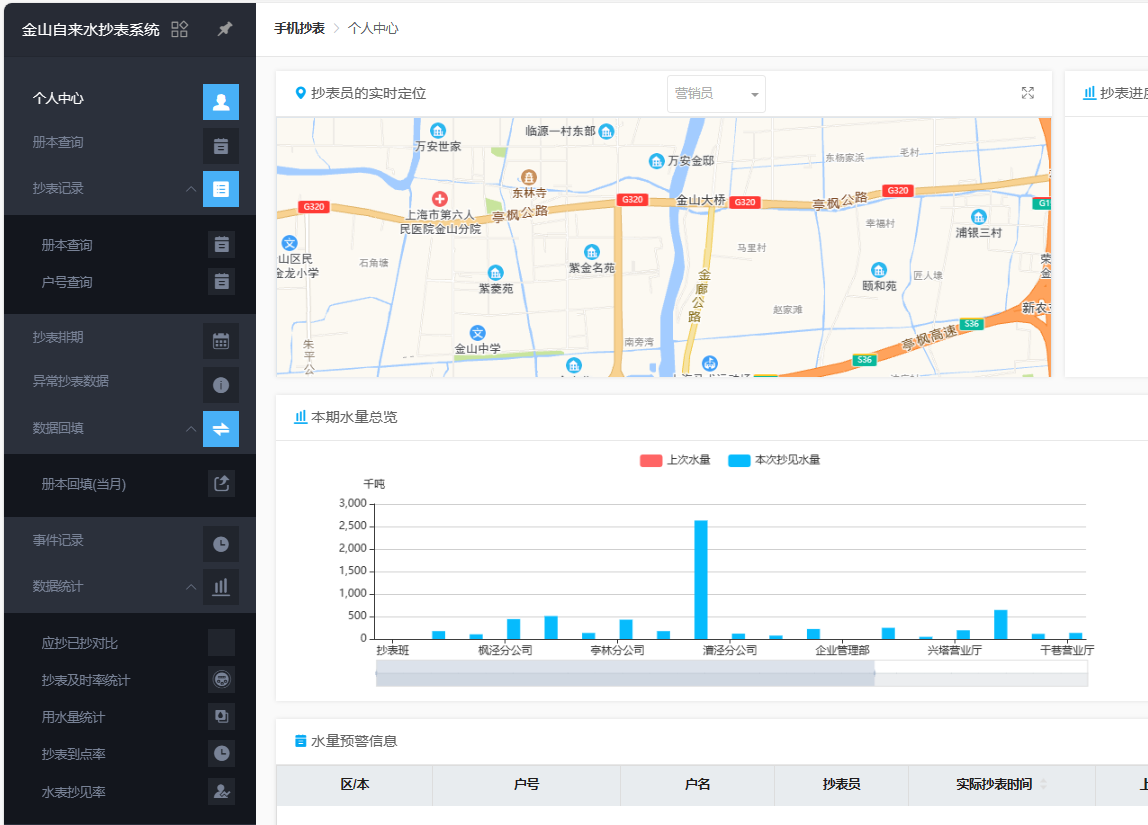The height and width of the screenshot is (825, 1148).
Task: Click the clock icon next to 事件记录
Action: [x=221, y=543]
